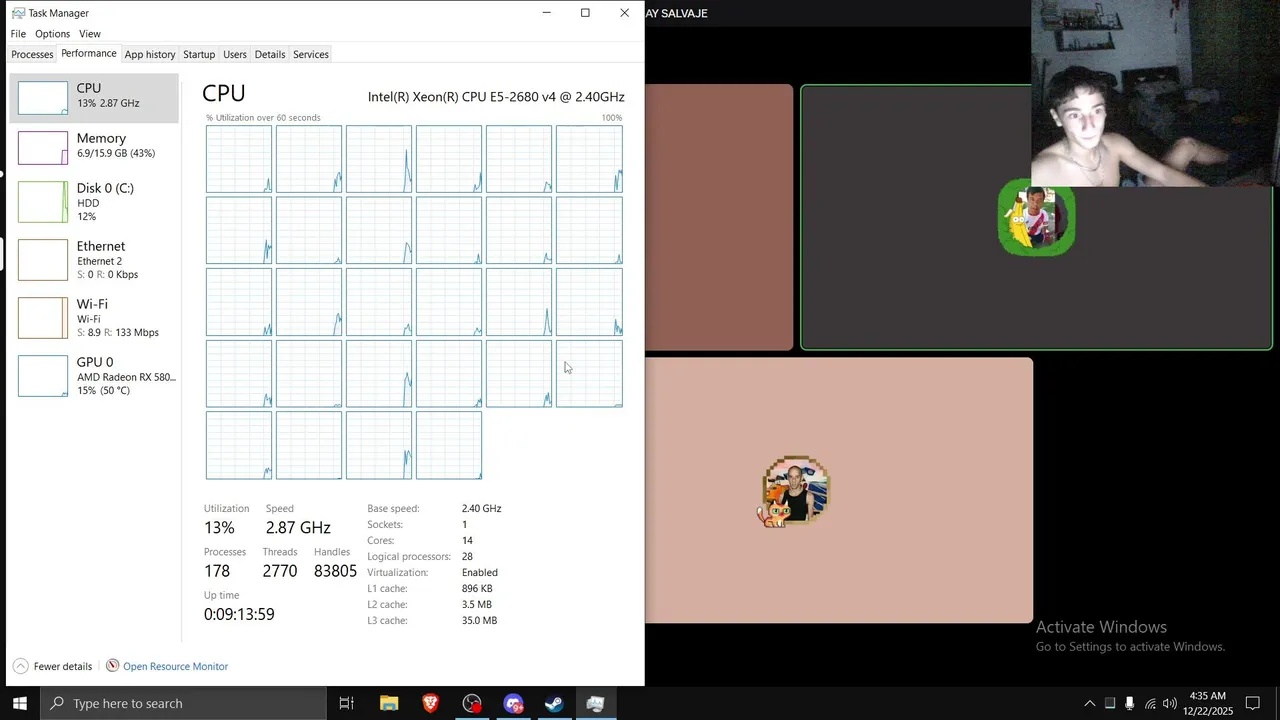
Task: Select the Performance tab
Action: coord(89,53)
